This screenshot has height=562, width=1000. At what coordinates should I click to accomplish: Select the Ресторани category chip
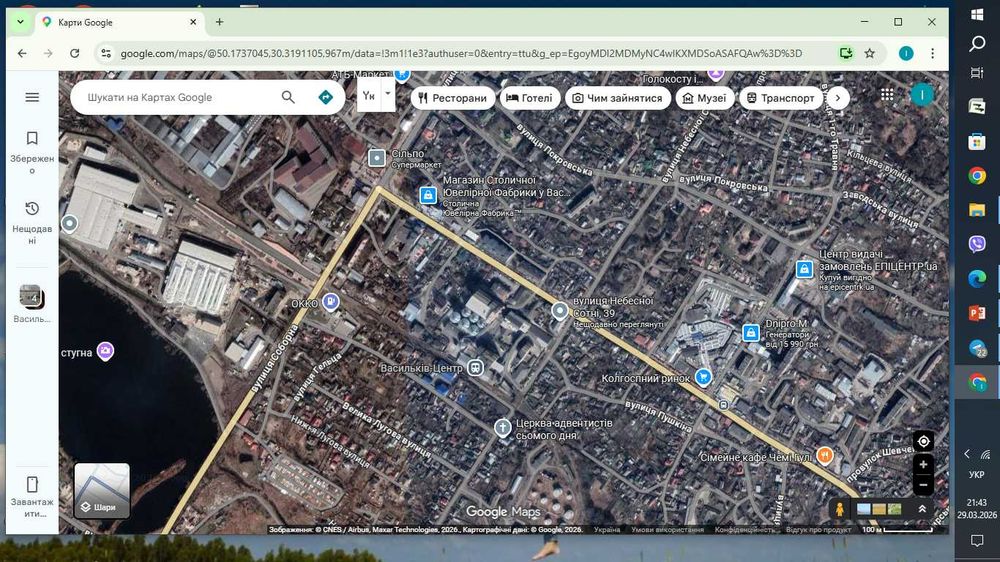(x=453, y=98)
